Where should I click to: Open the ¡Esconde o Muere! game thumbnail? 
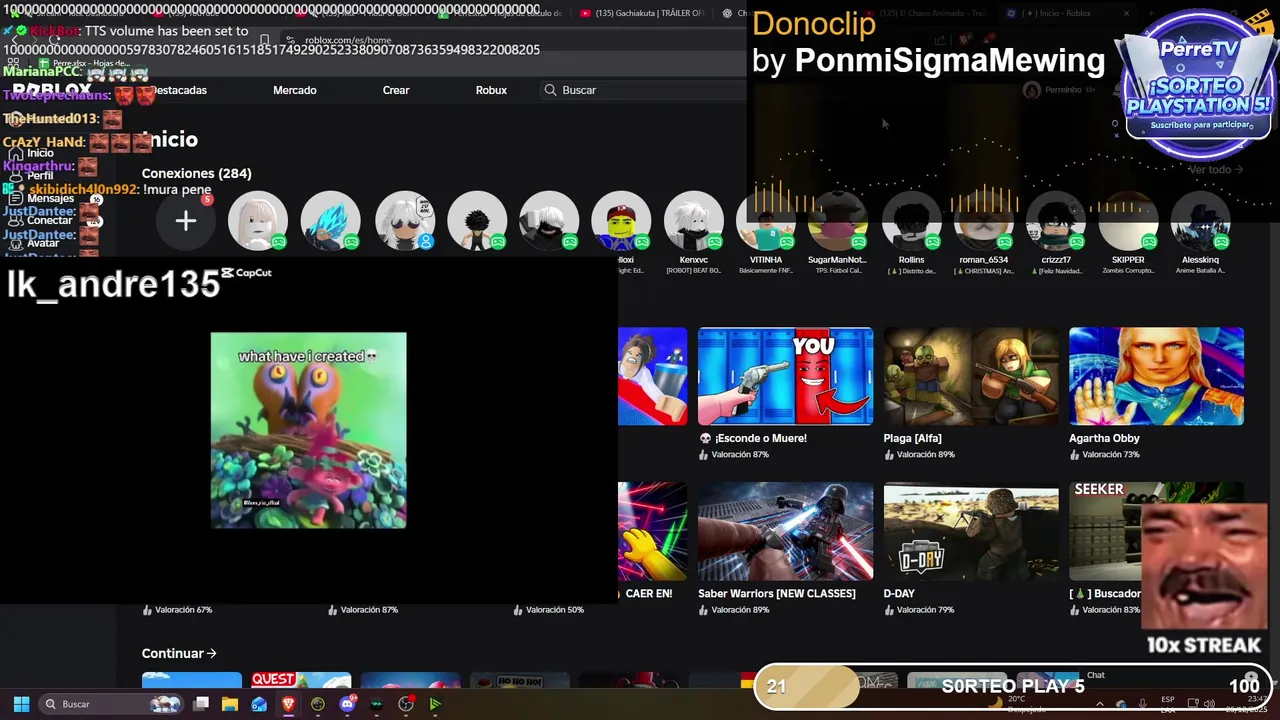click(785, 376)
